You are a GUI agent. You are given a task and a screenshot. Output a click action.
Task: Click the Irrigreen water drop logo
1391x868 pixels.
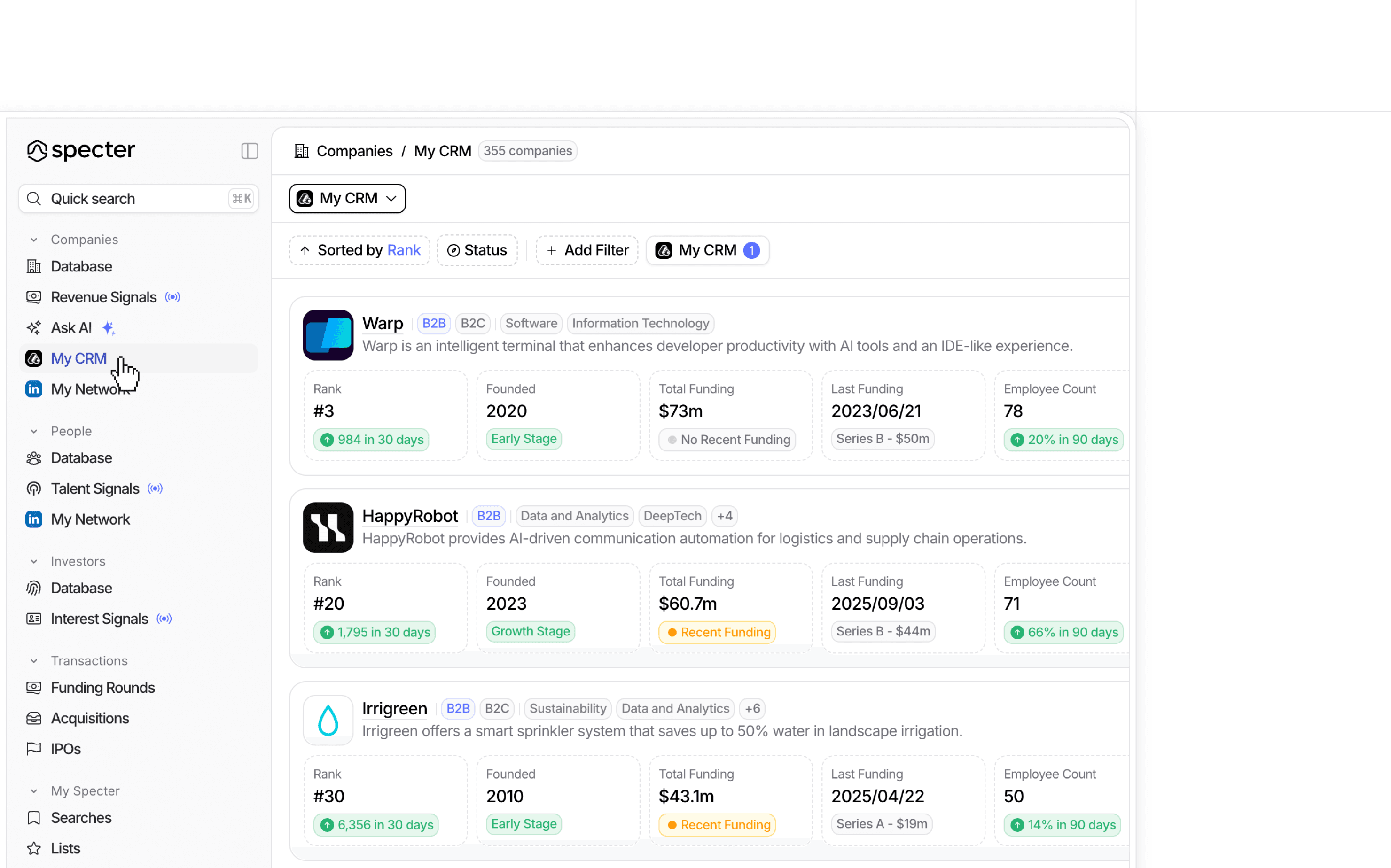pos(328,720)
